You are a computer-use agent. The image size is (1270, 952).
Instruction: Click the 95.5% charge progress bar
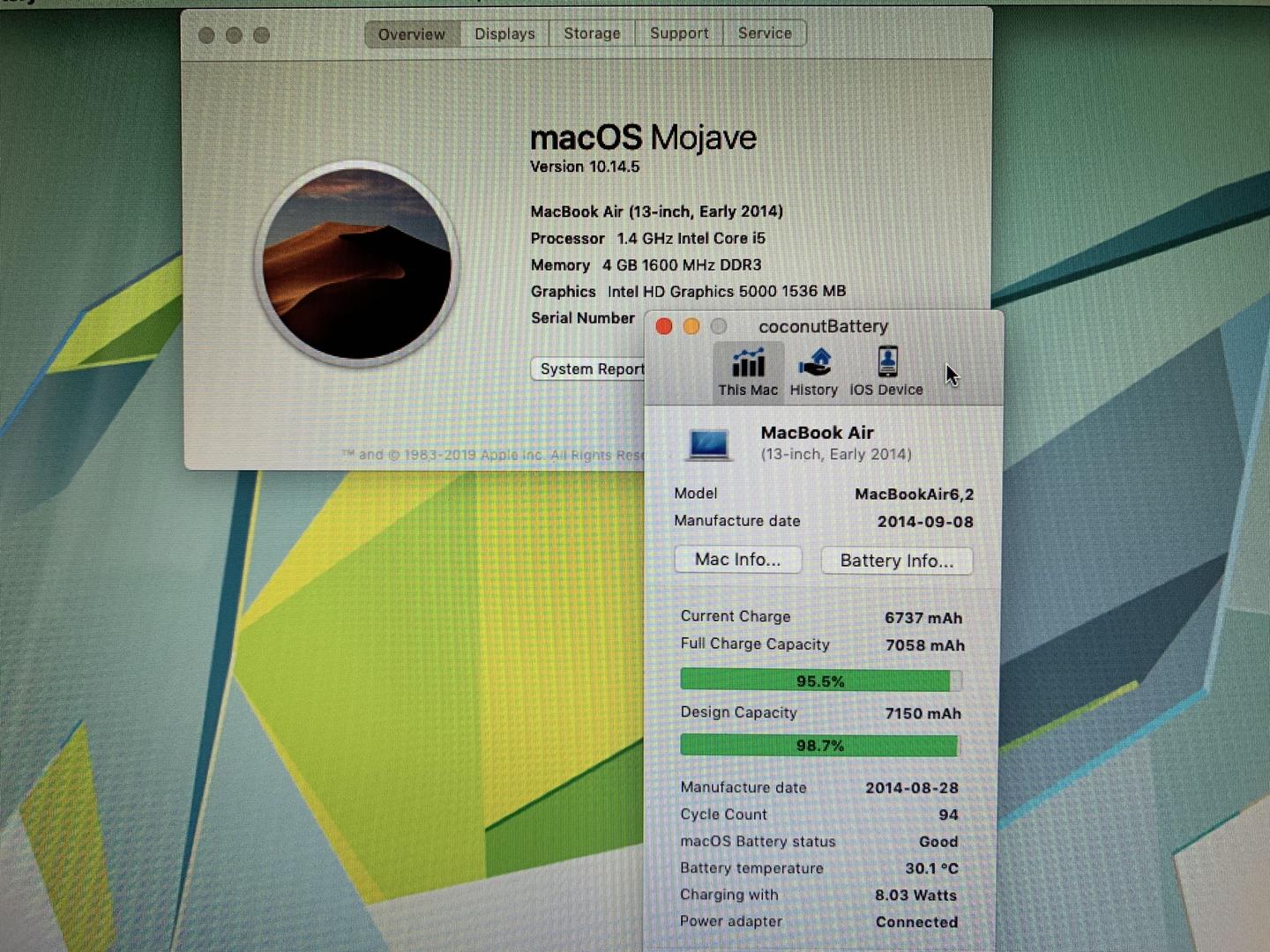point(821,681)
